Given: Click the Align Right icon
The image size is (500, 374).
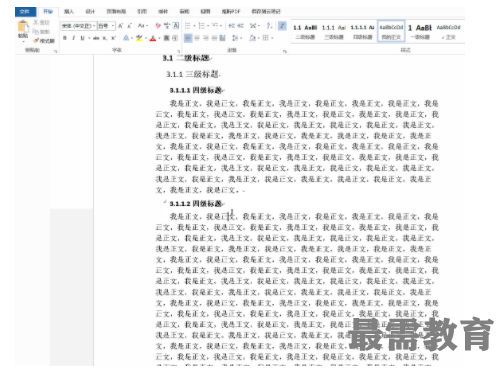Looking at the screenshot, I should tap(206, 38).
